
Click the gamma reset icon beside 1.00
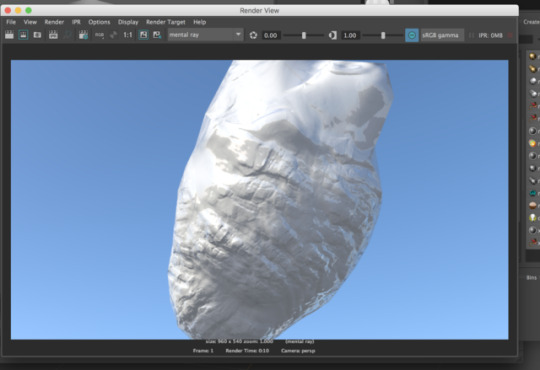(333, 35)
